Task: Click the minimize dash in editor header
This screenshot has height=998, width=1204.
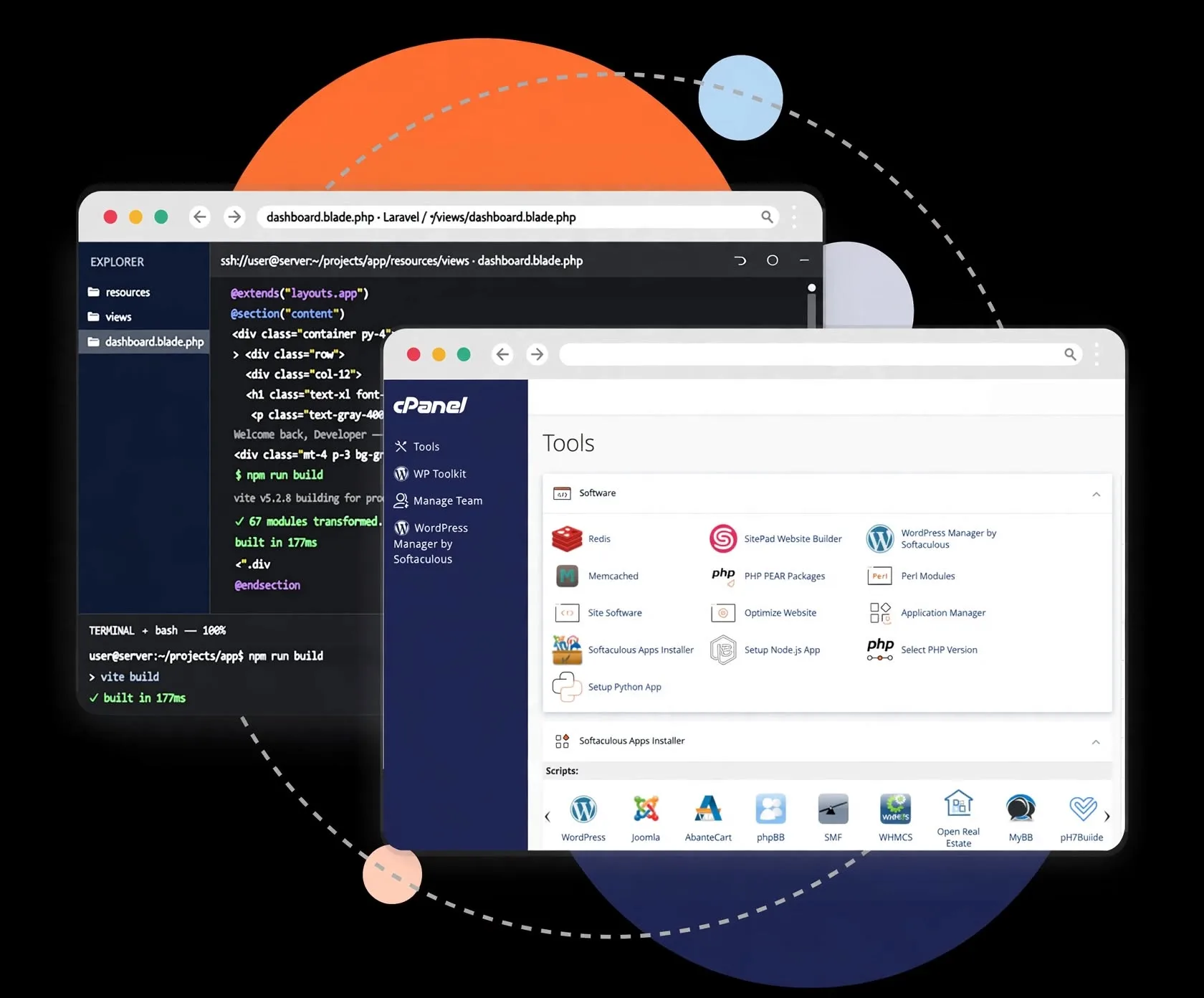Action: pos(804,260)
